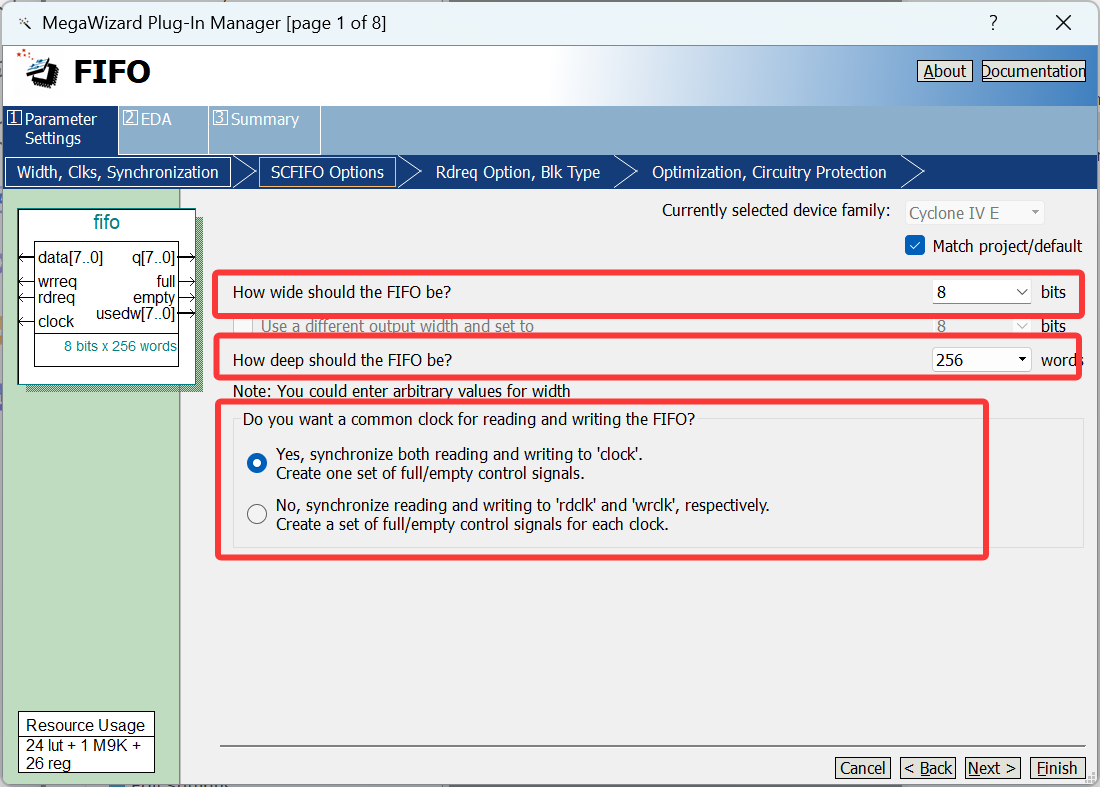Image resolution: width=1100 pixels, height=787 pixels.
Task: Click the q[7..0] output port label
Action: pos(154,257)
